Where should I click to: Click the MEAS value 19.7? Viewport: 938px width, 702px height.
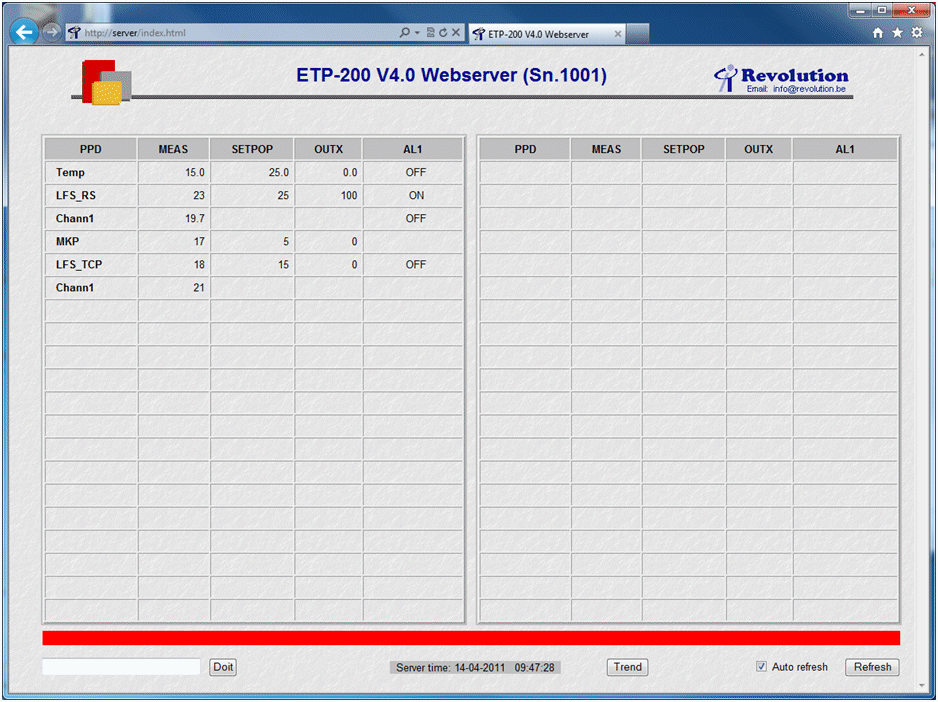[x=194, y=218]
